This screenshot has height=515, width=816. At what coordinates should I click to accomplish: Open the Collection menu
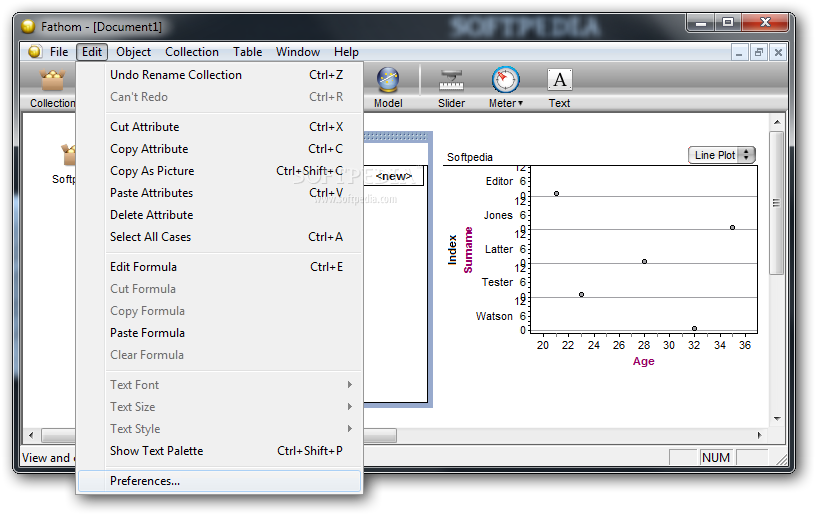pos(192,52)
